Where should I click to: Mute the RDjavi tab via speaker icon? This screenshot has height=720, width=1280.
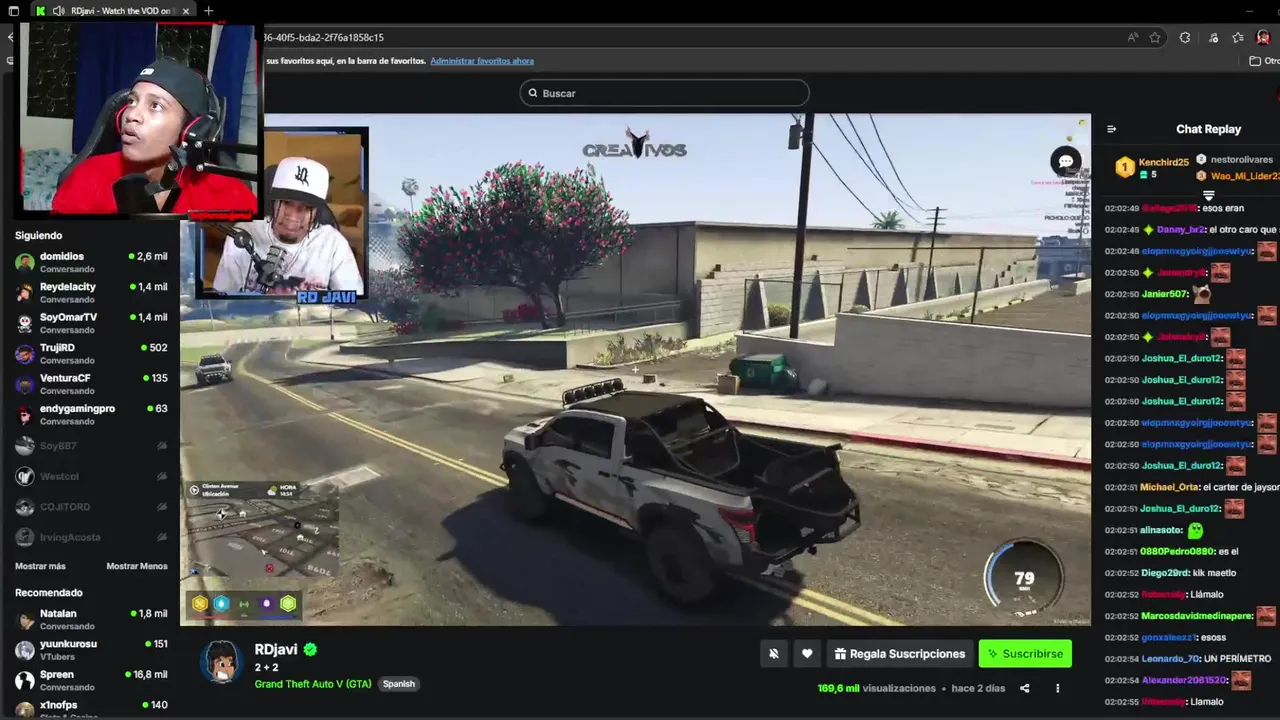tap(59, 11)
